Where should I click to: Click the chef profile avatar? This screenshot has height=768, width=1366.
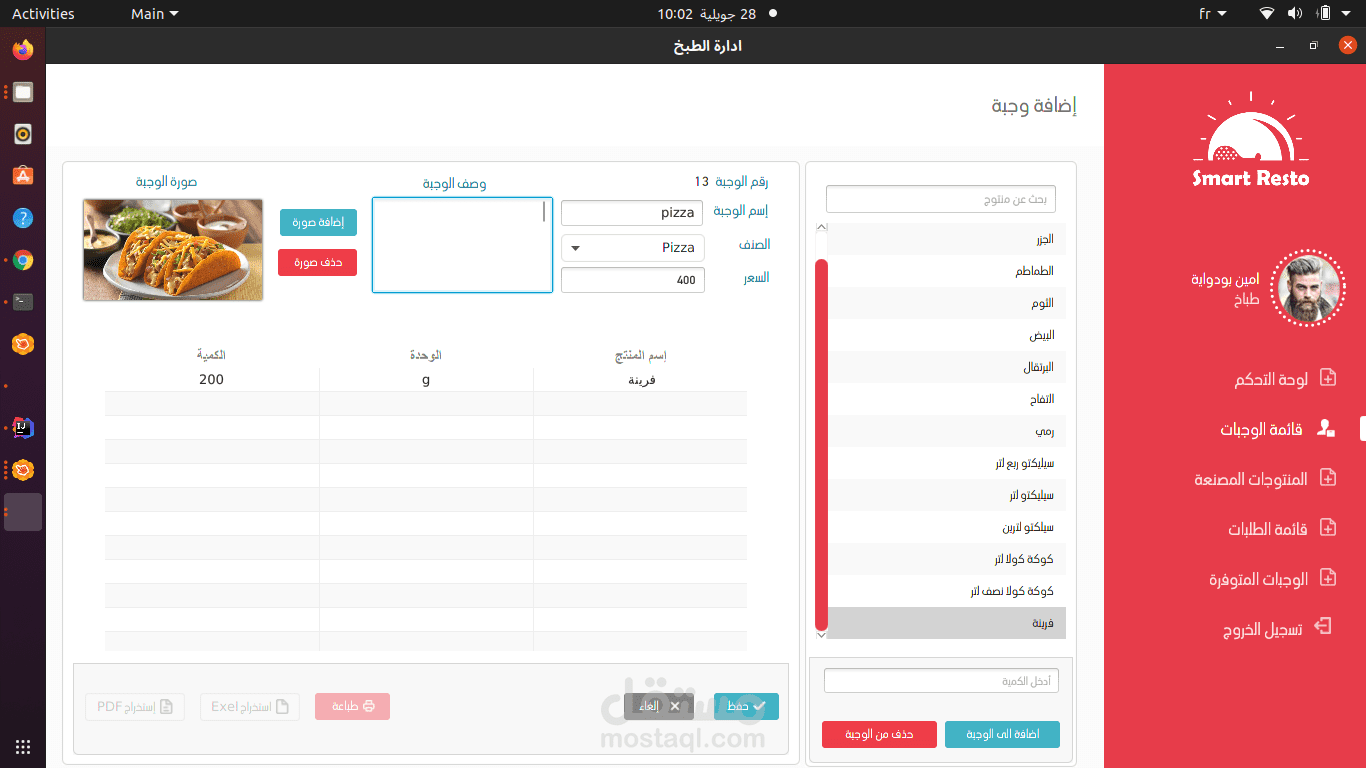1307,288
